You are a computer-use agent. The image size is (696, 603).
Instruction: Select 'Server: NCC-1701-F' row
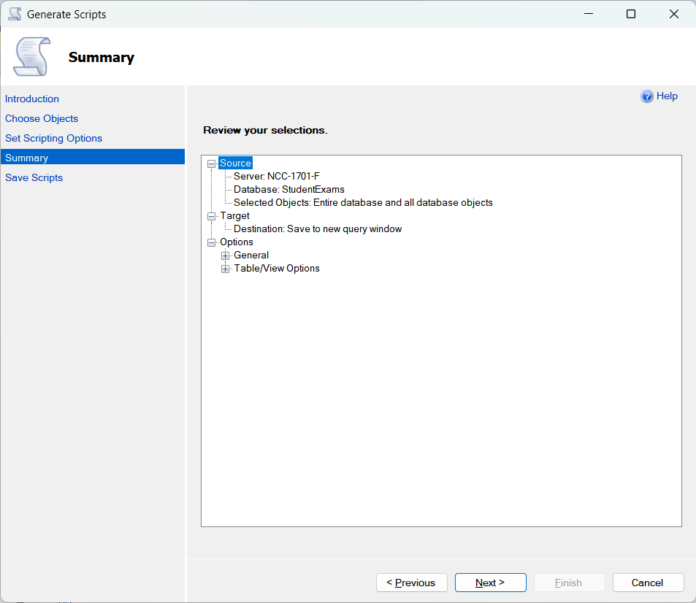(277, 176)
